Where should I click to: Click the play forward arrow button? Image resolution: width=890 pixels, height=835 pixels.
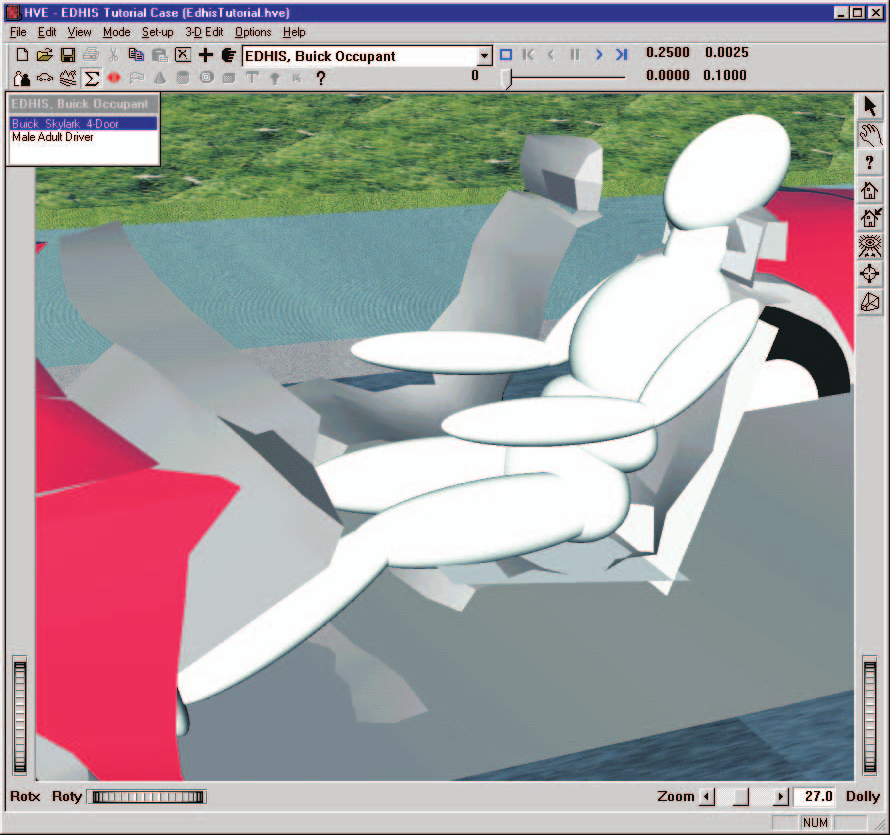tap(599, 54)
